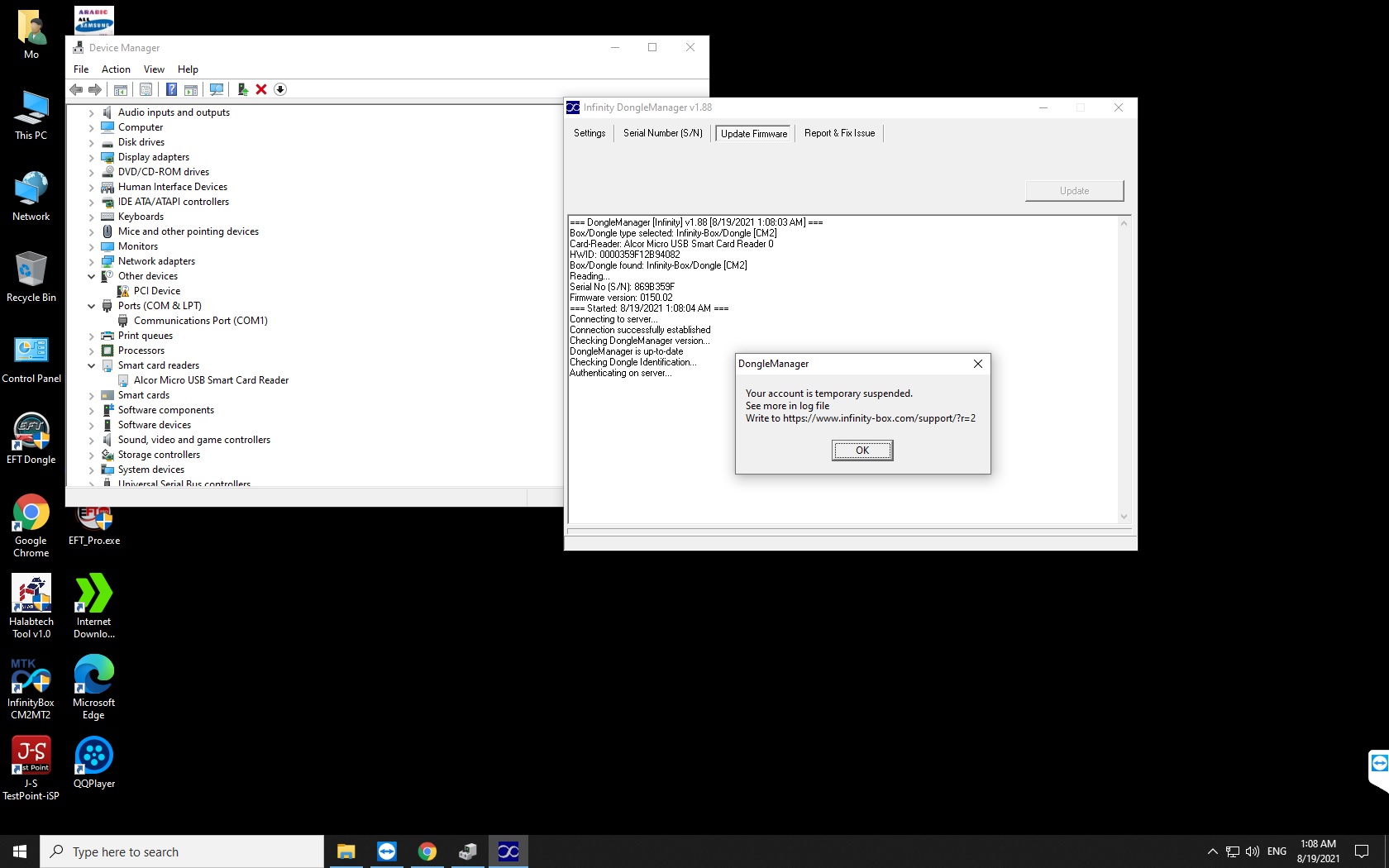Click Device Manager icon in the taskbar
1389x868 pixels.
click(468, 851)
